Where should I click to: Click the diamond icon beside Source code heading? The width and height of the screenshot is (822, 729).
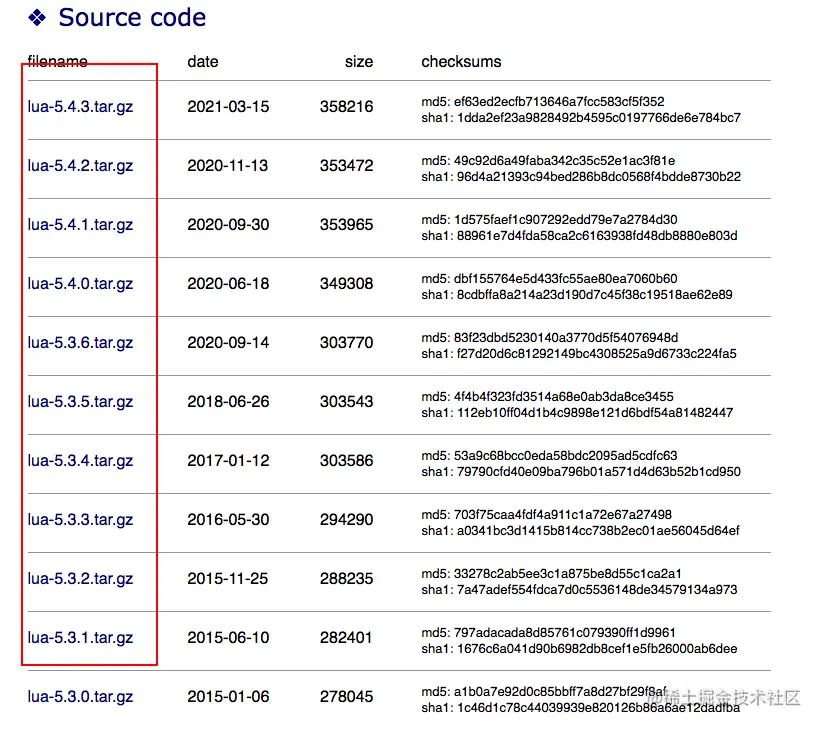[x=36, y=17]
